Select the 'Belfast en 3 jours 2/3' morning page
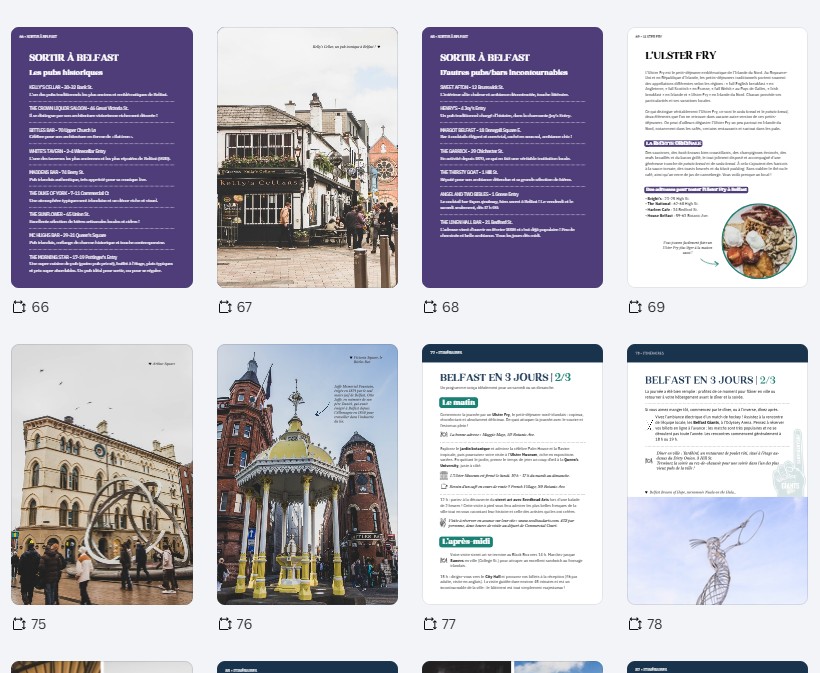The width and height of the screenshot is (820, 673). coord(512,474)
